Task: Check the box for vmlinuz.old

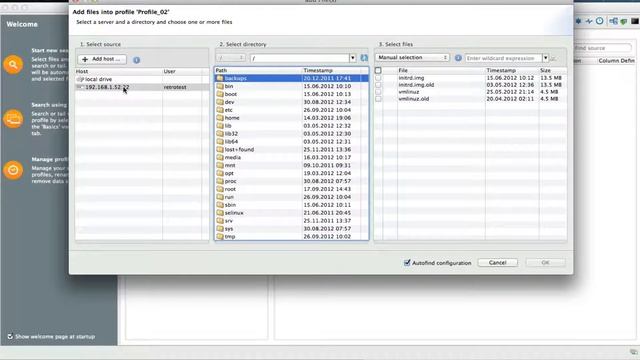Action: coord(378,99)
